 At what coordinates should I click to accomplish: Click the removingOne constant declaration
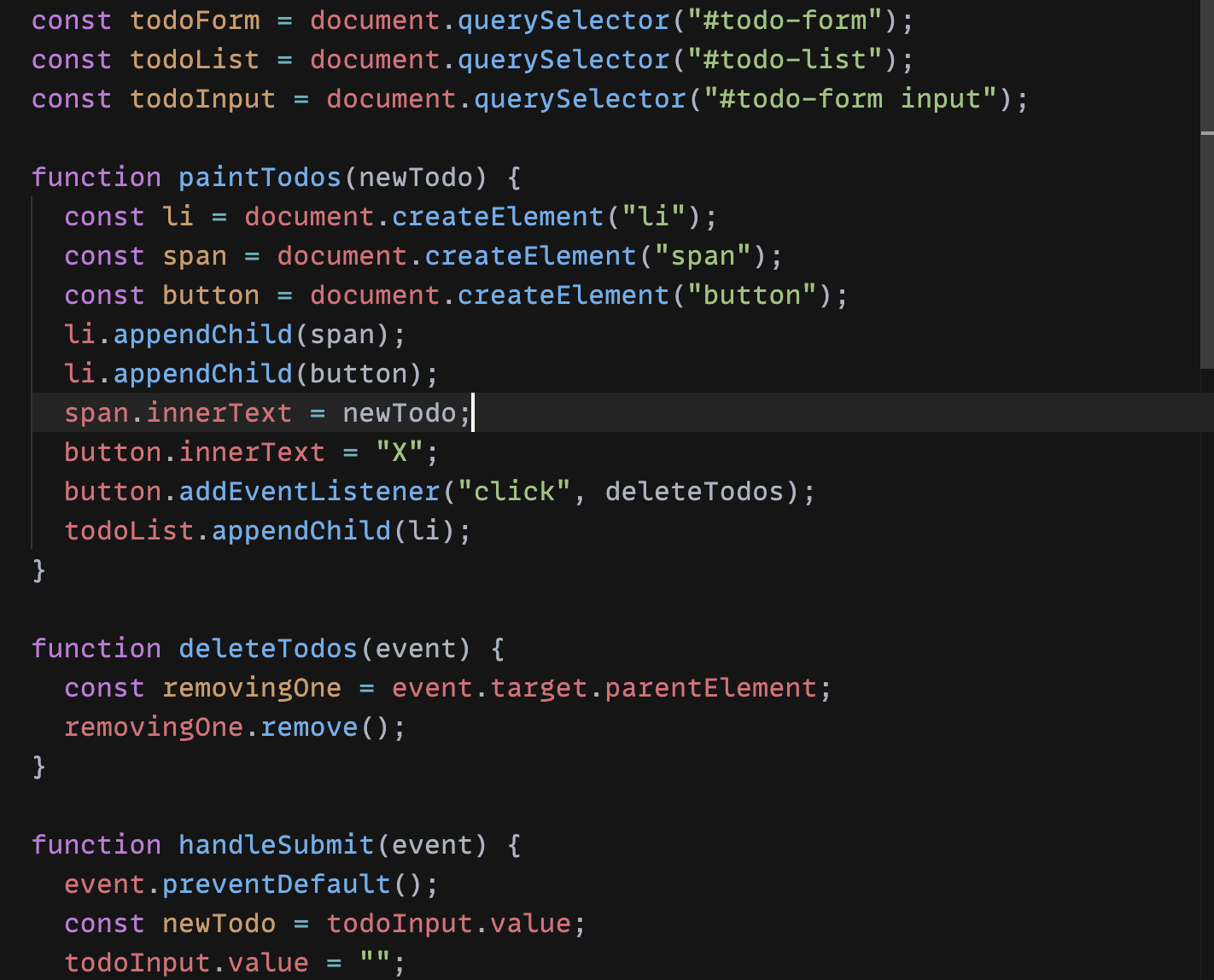click(251, 688)
